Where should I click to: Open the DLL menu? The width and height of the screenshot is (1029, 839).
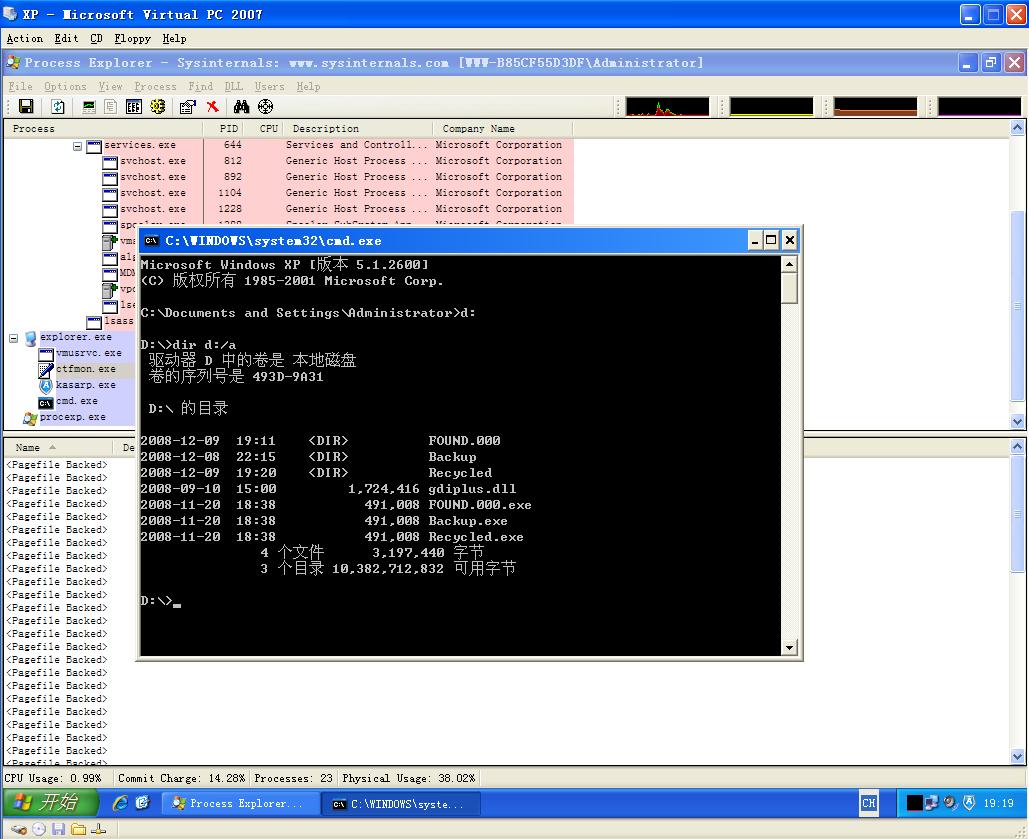pos(234,86)
